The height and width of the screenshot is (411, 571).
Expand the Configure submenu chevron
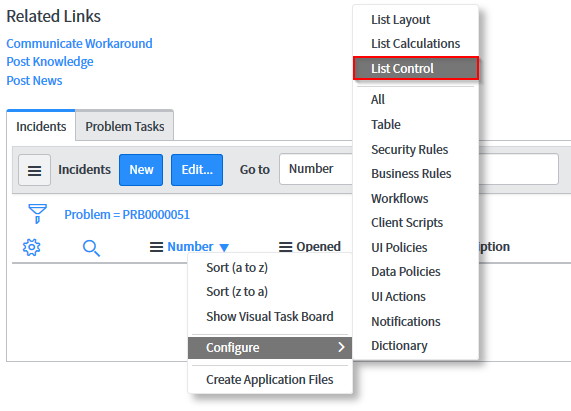click(341, 347)
